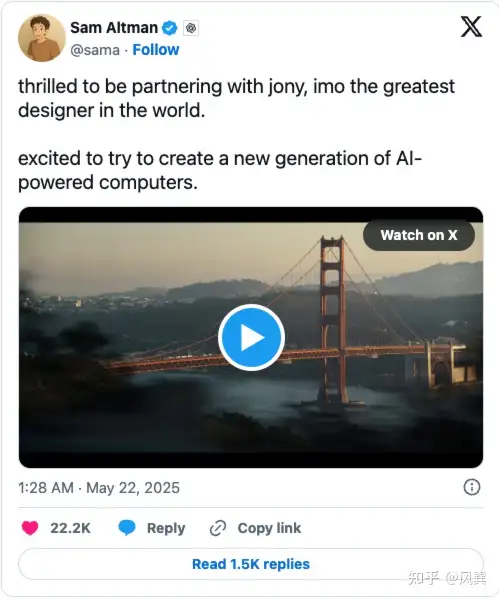Click the tweet text about jony
The height and width of the screenshot is (600, 499).
click(236, 98)
